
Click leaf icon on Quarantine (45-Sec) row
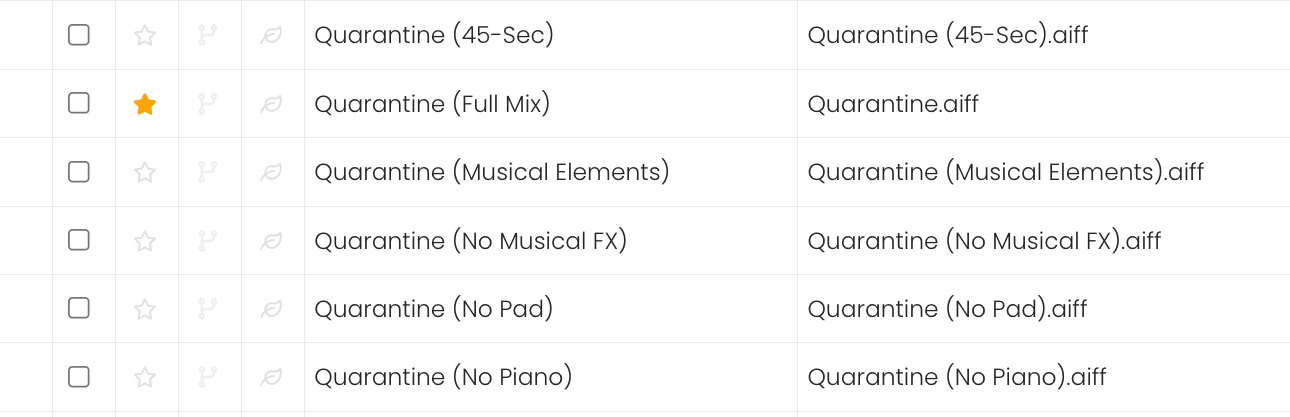270,36
